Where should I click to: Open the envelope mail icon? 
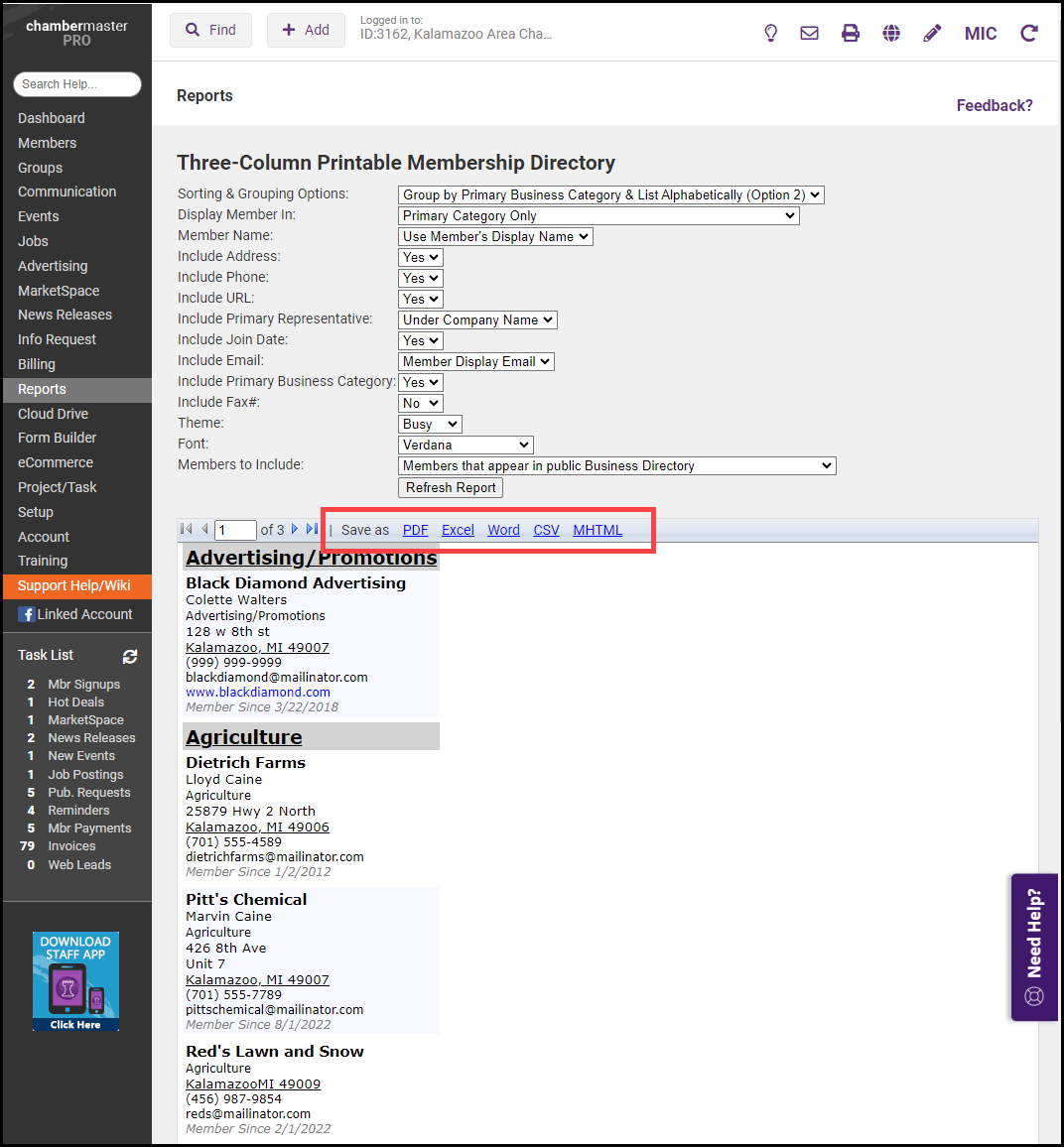point(810,33)
